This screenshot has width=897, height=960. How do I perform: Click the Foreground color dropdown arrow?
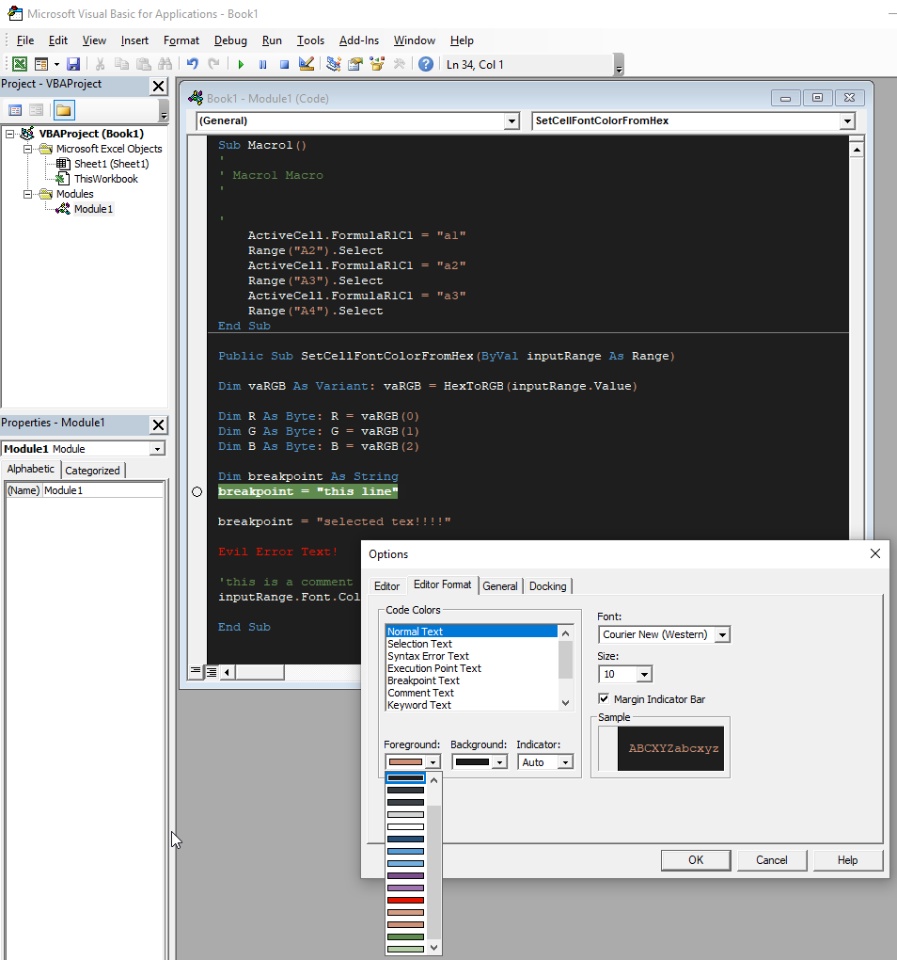433,762
